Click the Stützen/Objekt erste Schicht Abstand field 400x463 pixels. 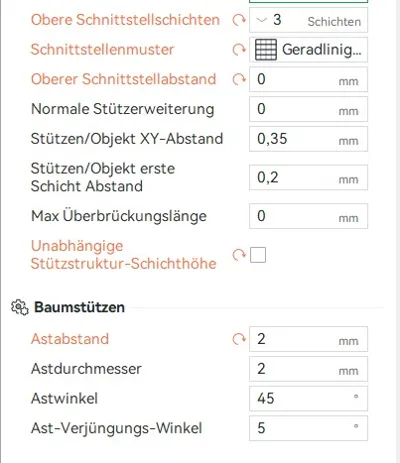tap(308, 177)
